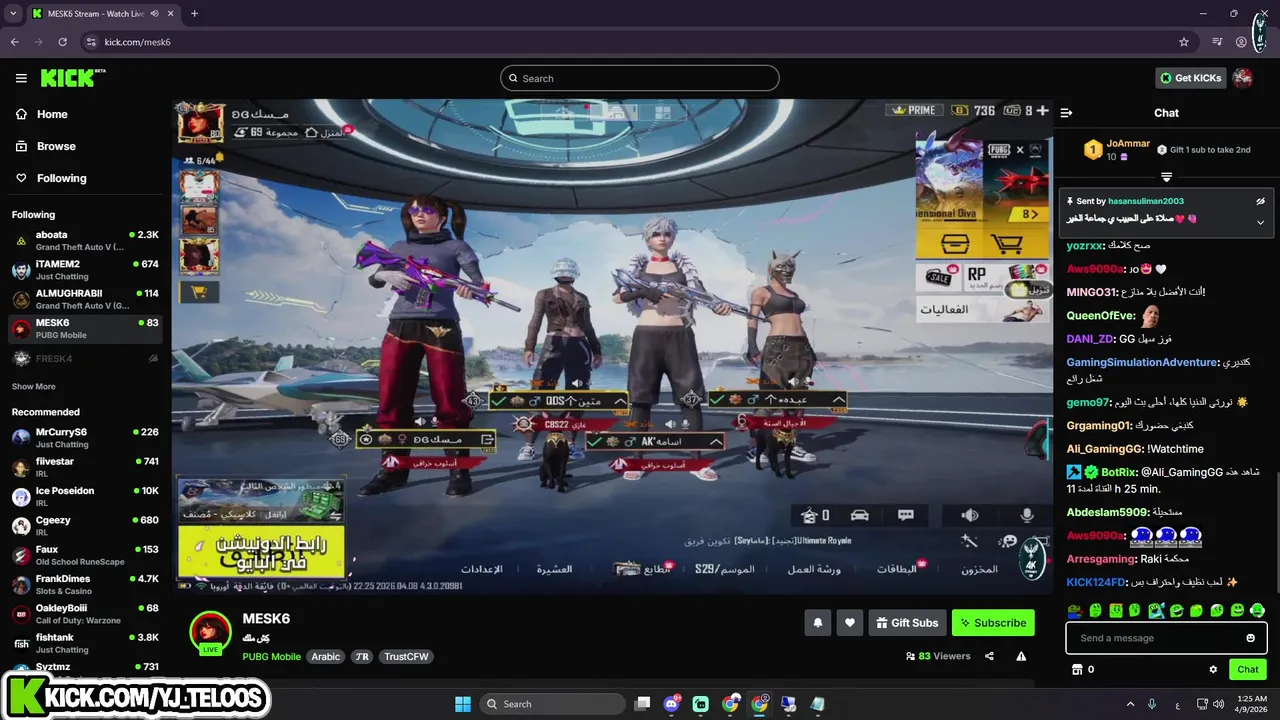Report stream warning triangle icon
Viewport: 1280px width, 720px height.
tap(1021, 656)
